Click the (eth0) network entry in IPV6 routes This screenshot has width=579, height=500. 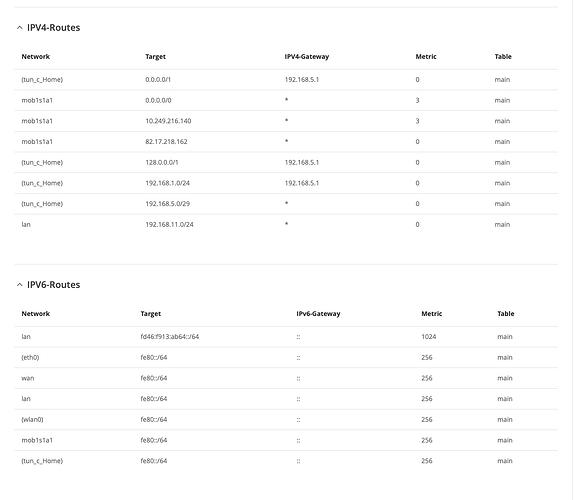pos(30,357)
